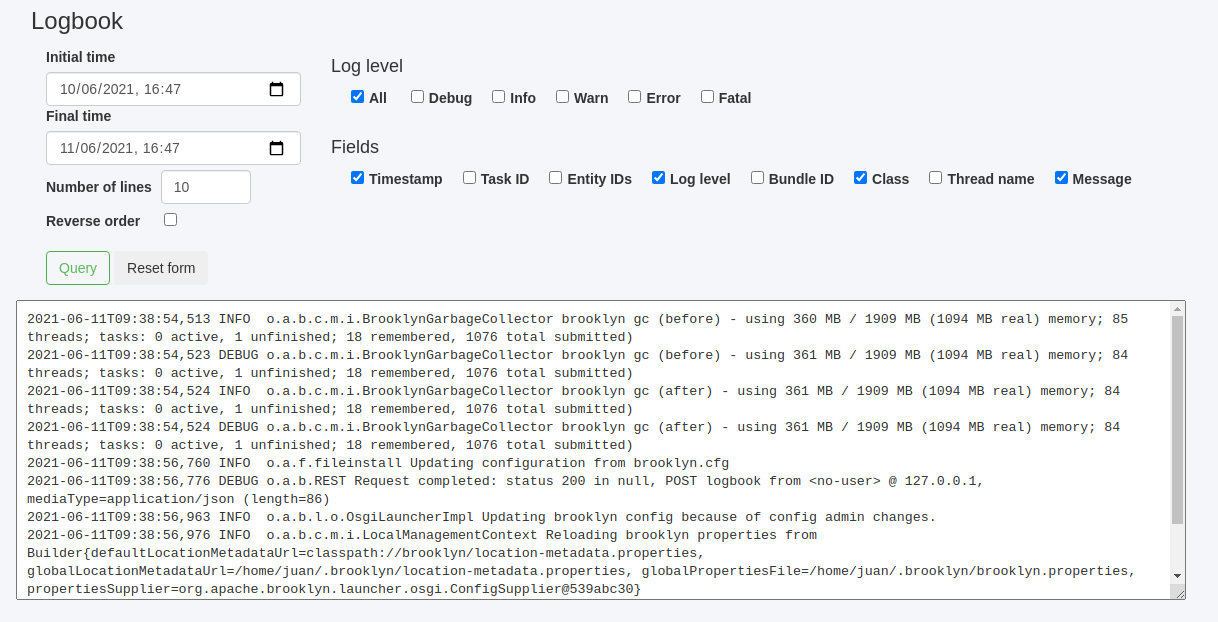Viewport: 1218px width, 622px height.
Task: Click the Fields section heading
Action: [x=355, y=147]
